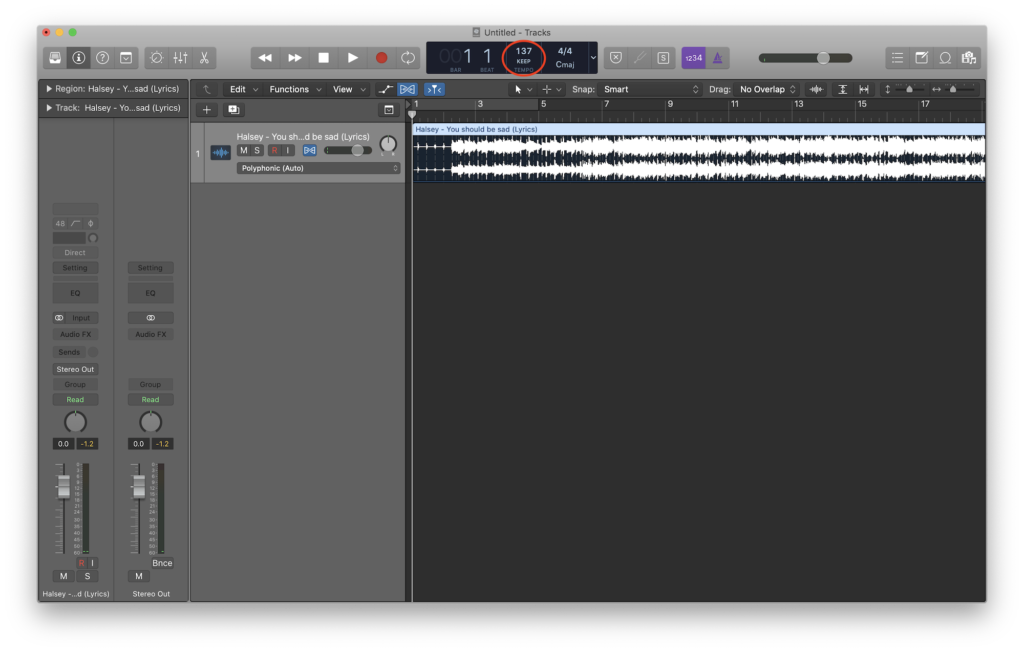Open the Mixer faders button
Screen dimensions: 1024x652
pos(180,58)
